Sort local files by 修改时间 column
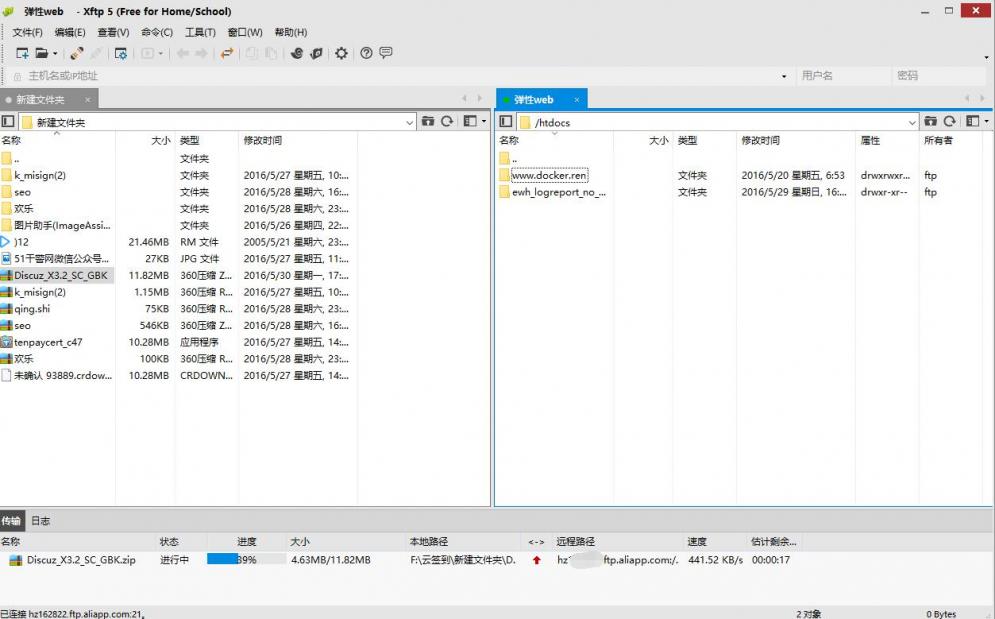The width and height of the screenshot is (995, 619). pos(263,141)
